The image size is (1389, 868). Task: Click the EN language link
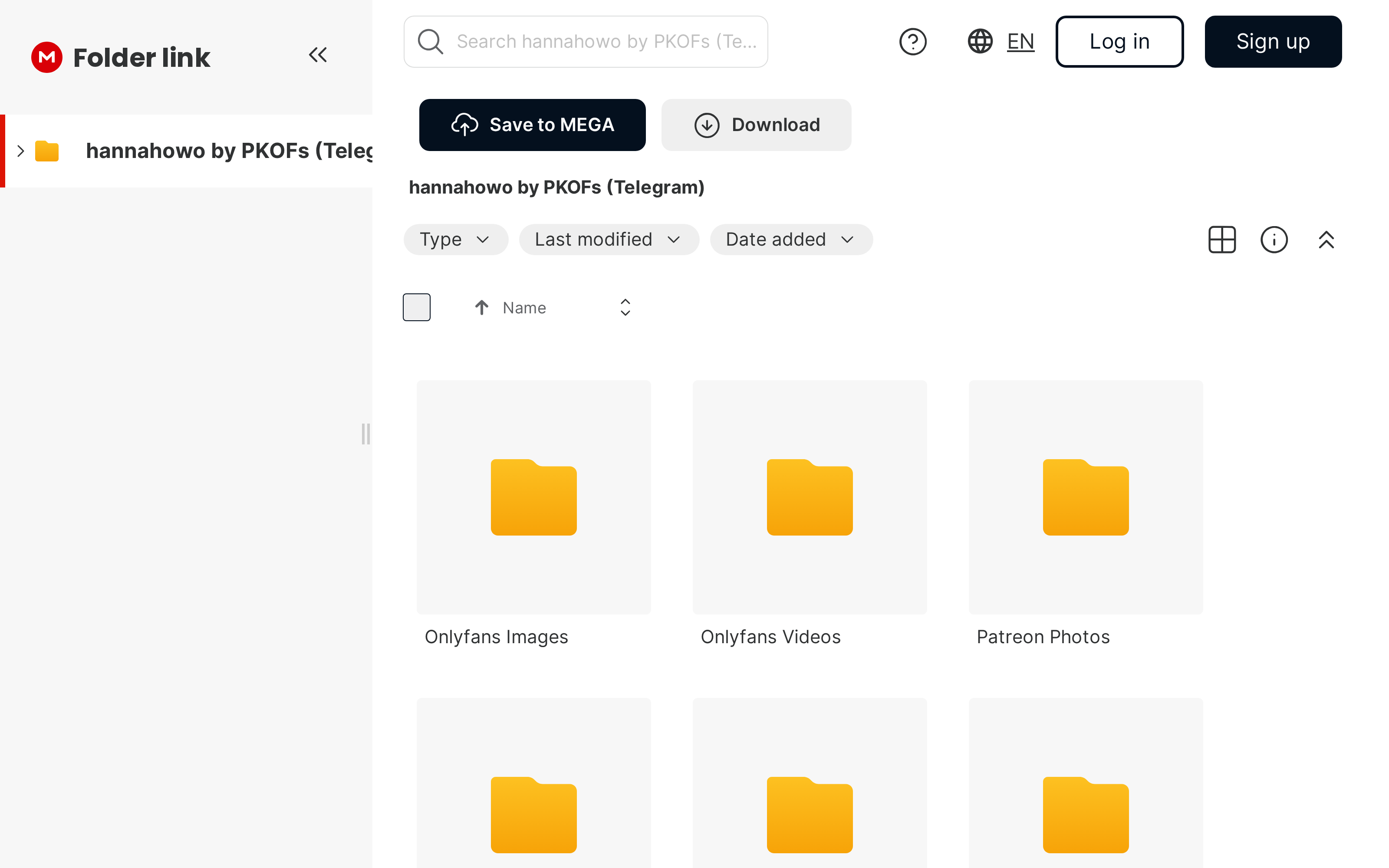1020,41
